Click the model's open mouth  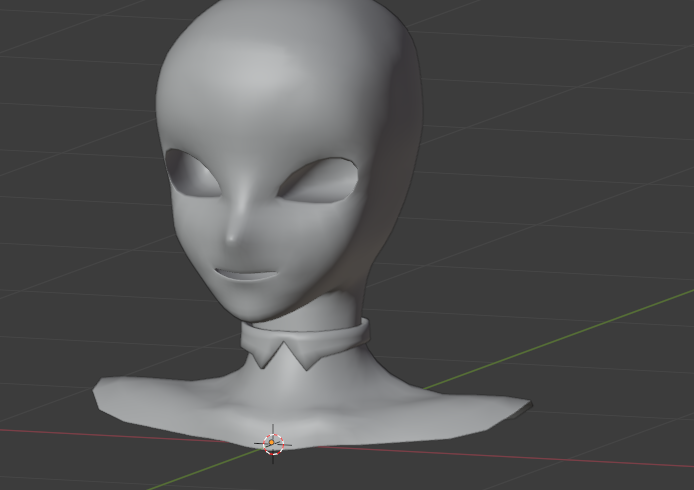[x=247, y=274]
